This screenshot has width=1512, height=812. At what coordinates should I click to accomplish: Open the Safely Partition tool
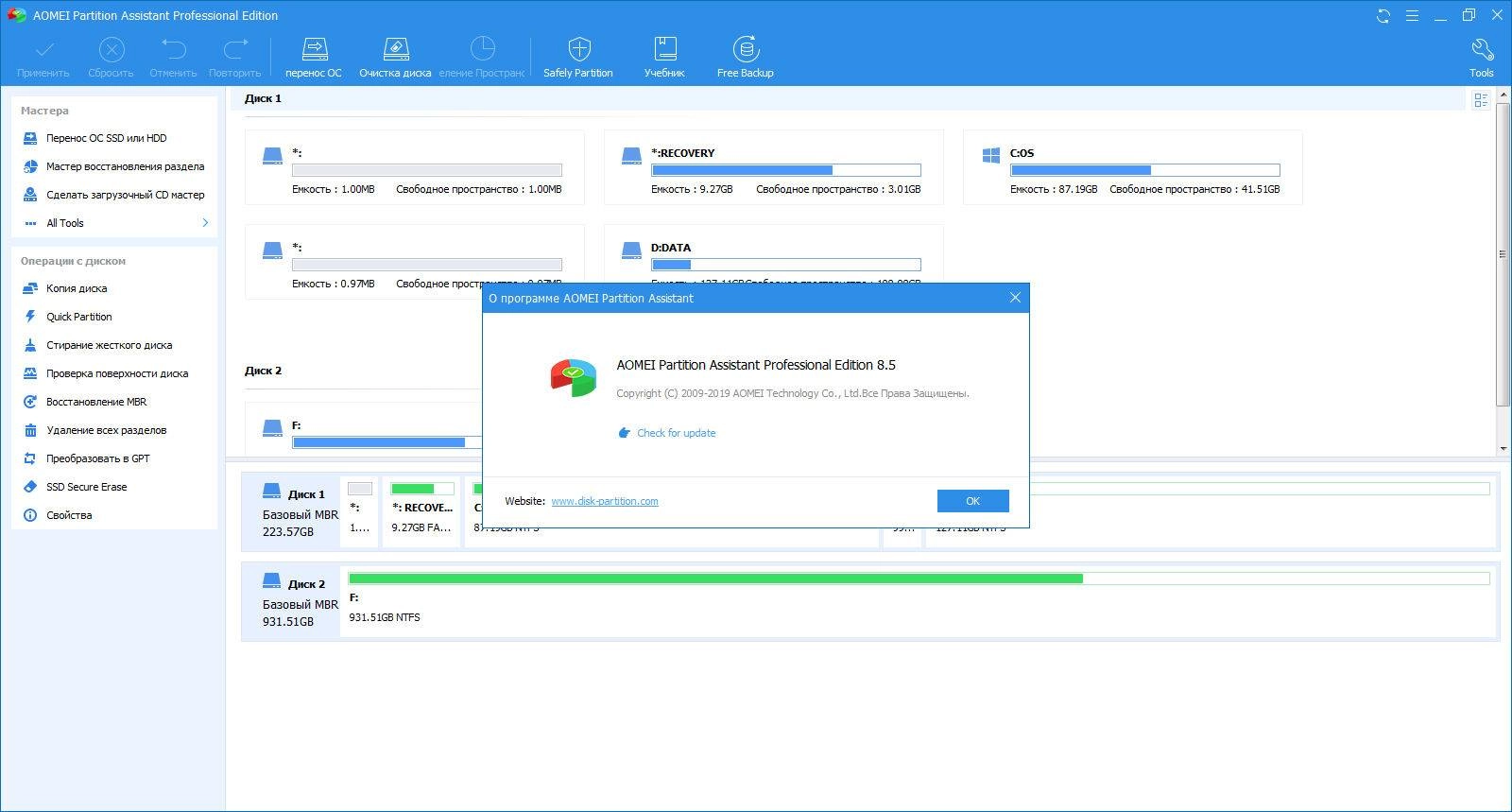click(x=578, y=58)
